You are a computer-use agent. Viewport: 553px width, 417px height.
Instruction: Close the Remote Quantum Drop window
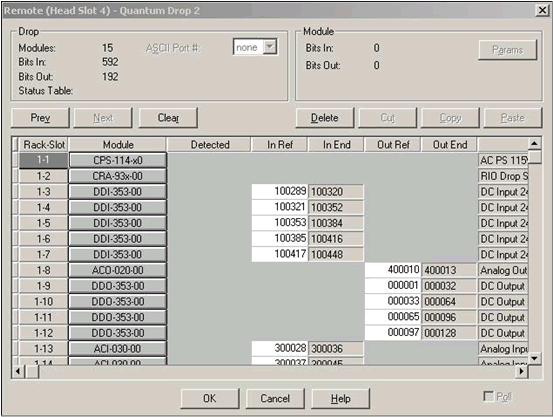(x=542, y=10)
